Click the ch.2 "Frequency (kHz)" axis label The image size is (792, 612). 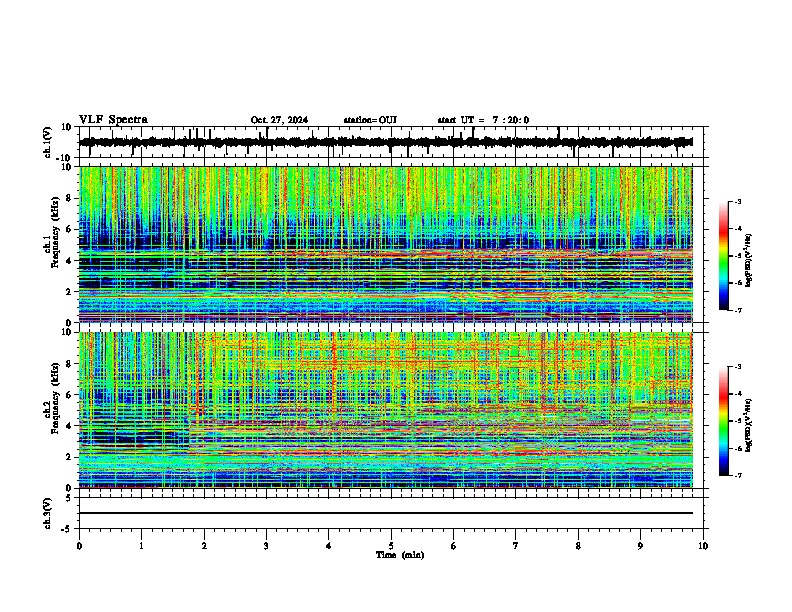pos(55,398)
